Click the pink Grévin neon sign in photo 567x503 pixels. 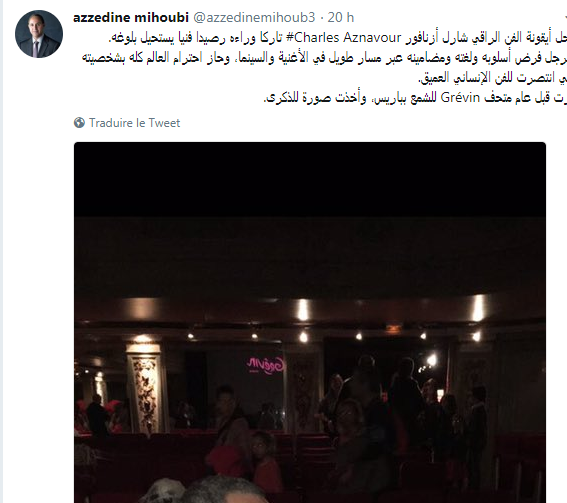click(x=266, y=365)
